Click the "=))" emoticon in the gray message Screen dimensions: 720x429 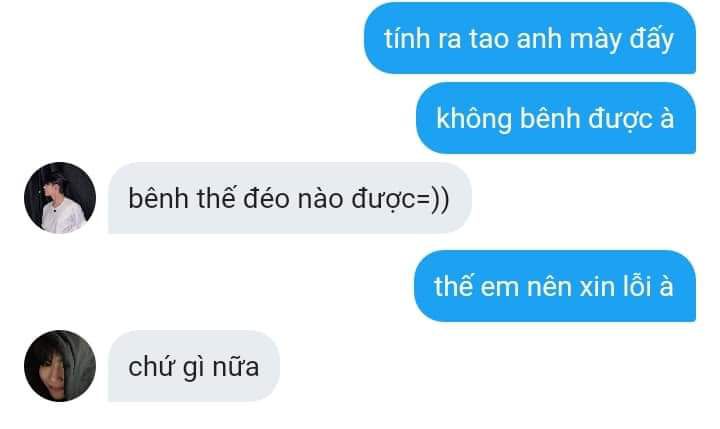[x=433, y=199]
